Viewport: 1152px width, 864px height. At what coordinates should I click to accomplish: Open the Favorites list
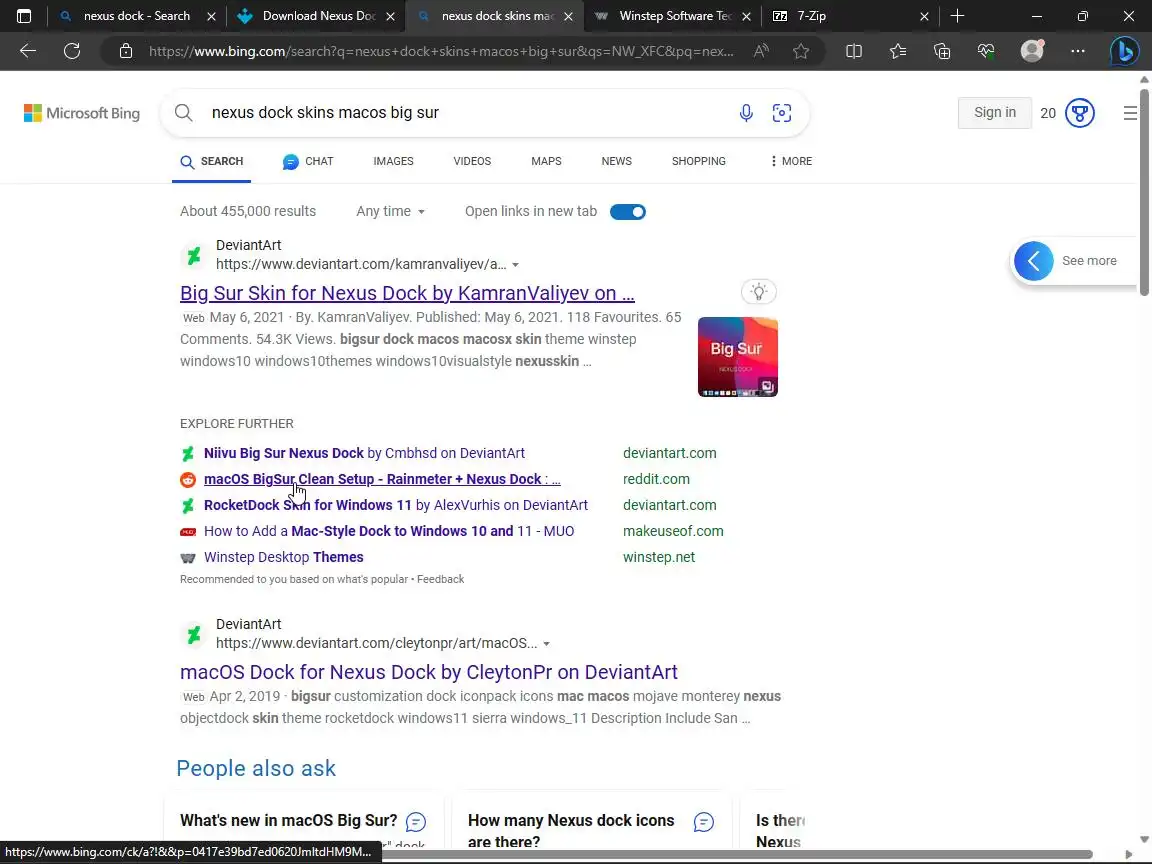tap(898, 51)
